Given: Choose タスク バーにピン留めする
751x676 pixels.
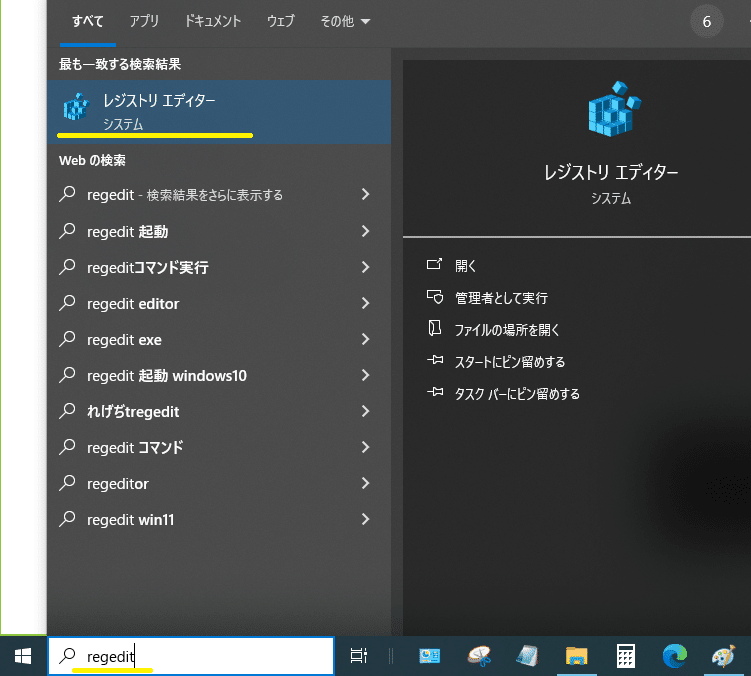Looking at the screenshot, I should 517,394.
